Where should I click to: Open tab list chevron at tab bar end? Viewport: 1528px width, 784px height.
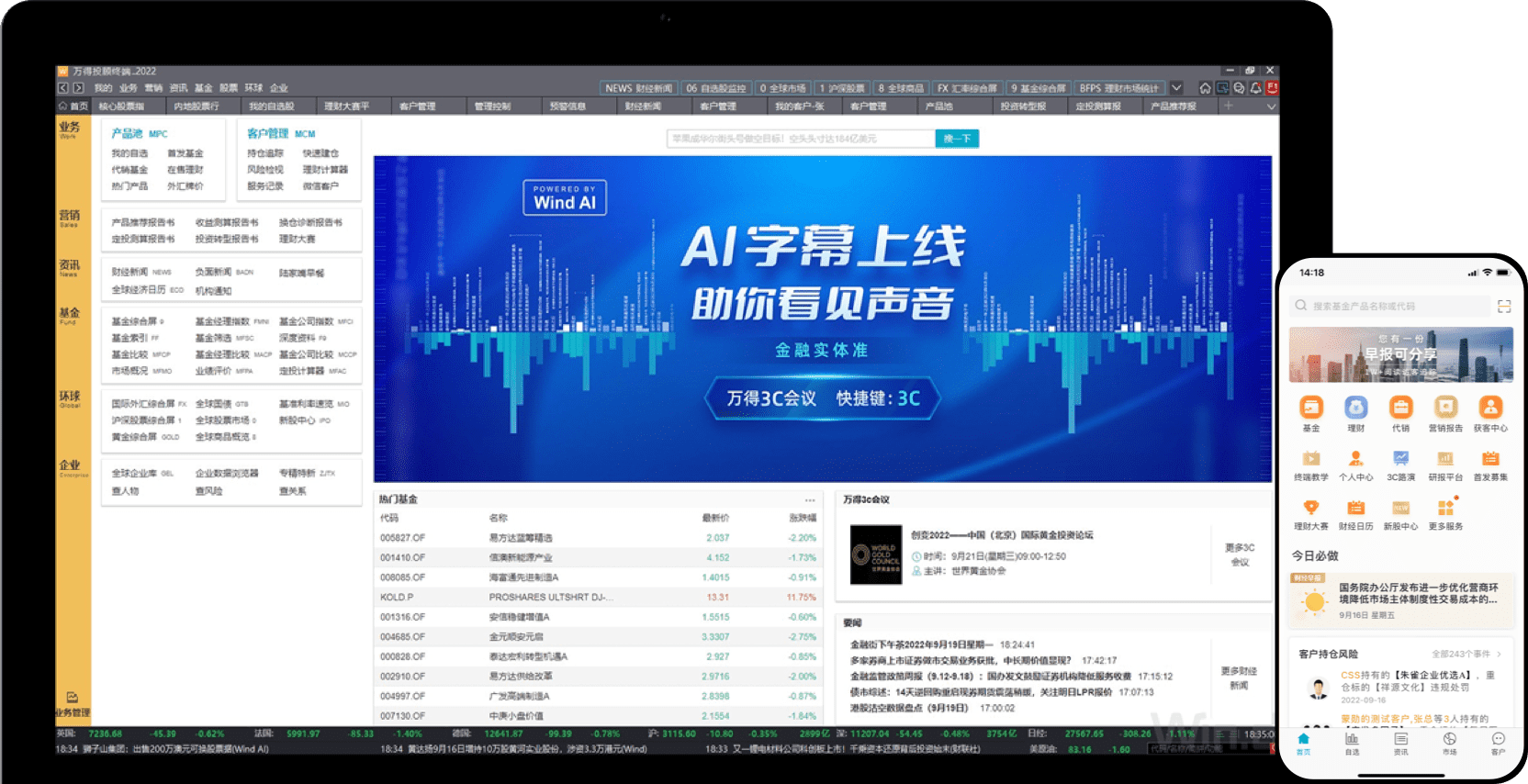(x=1271, y=106)
